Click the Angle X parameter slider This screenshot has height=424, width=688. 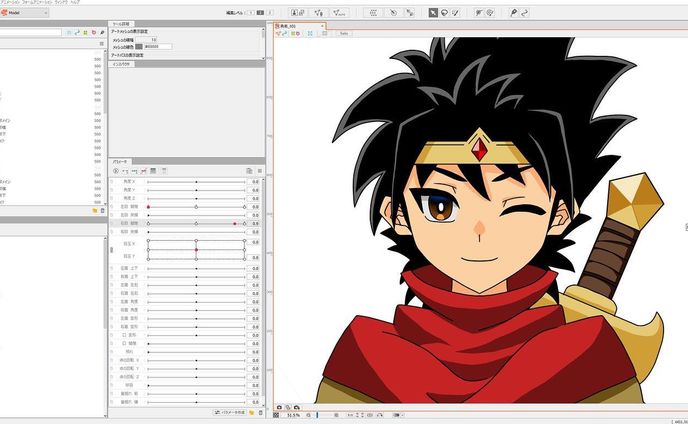tap(196, 182)
